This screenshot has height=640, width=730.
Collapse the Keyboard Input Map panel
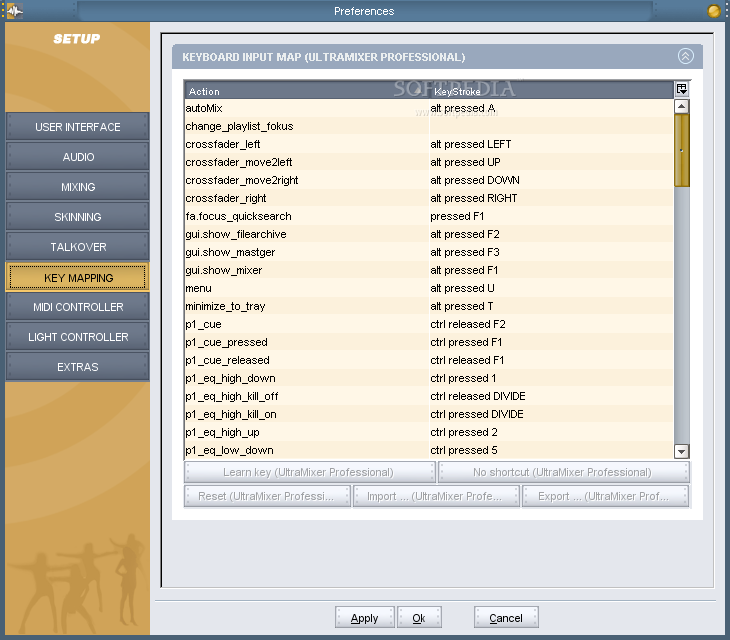(x=685, y=56)
